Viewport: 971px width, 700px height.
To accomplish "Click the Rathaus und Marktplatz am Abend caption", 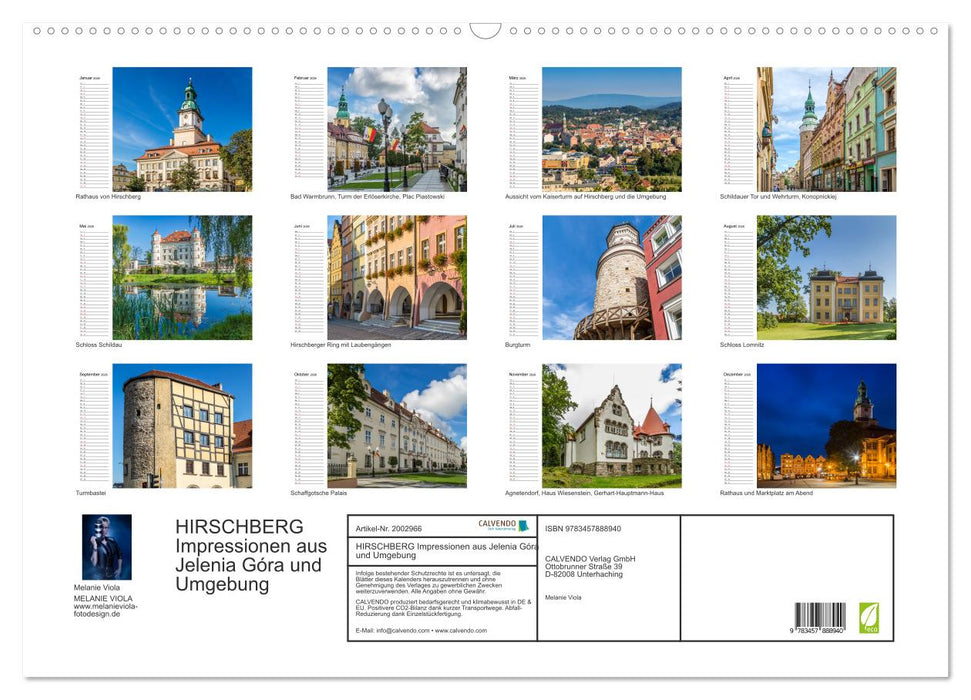I will (x=765, y=491).
